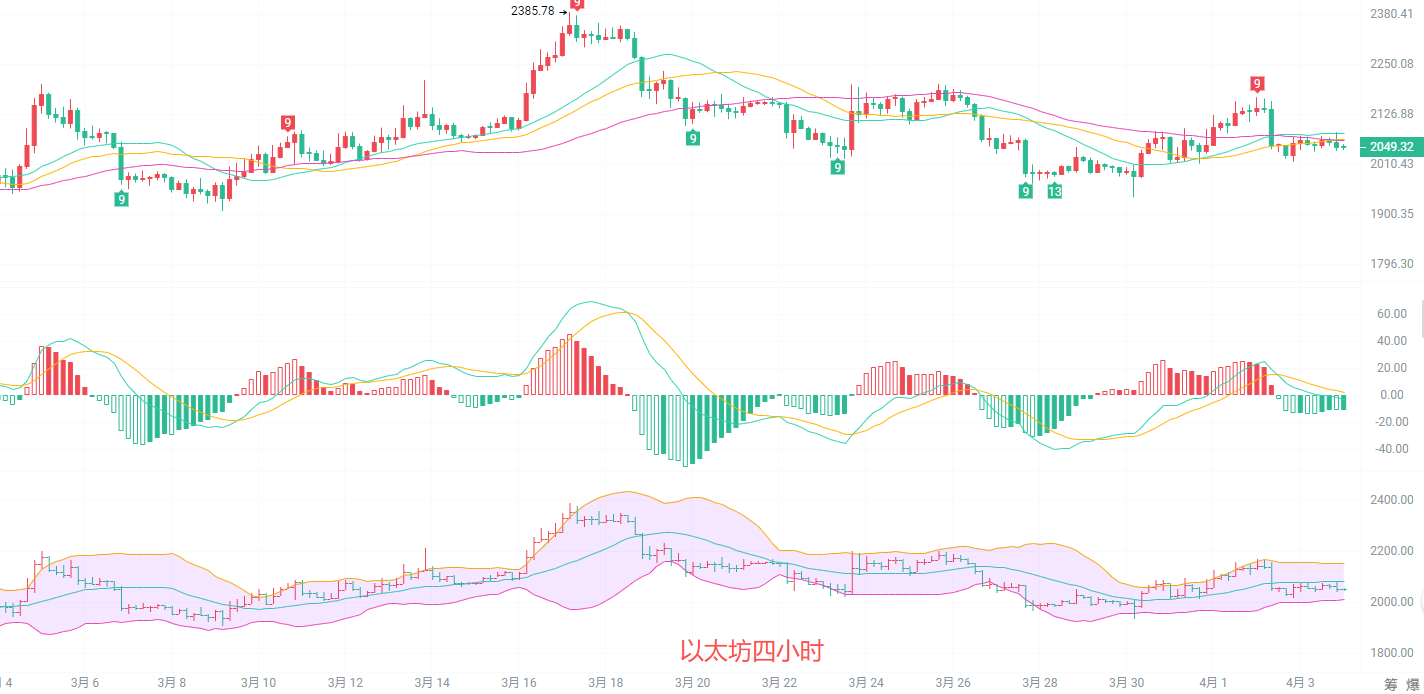This screenshot has height=694, width=1424.
Task: Click the 0.00 level on the MACD axis
Action: click(x=1391, y=395)
